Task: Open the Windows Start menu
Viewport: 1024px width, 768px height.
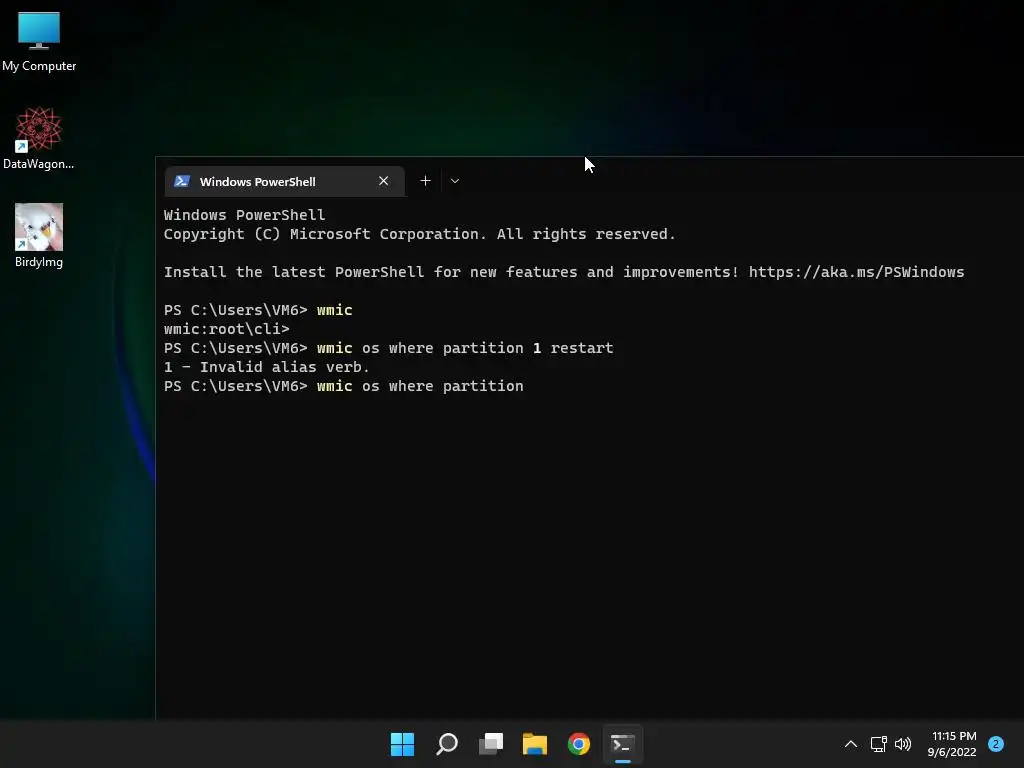Action: tap(402, 744)
